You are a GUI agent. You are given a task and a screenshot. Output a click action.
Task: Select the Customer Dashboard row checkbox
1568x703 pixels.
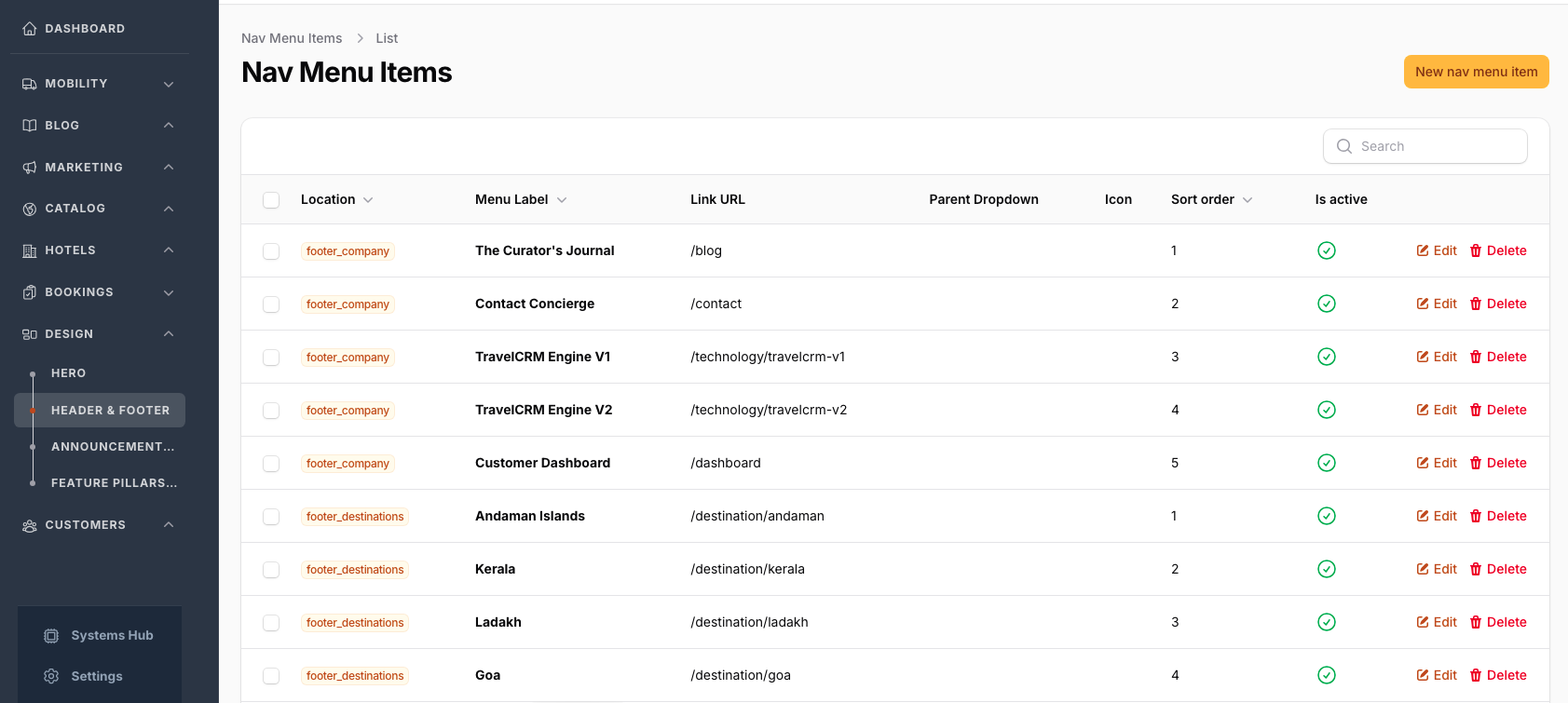click(271, 464)
